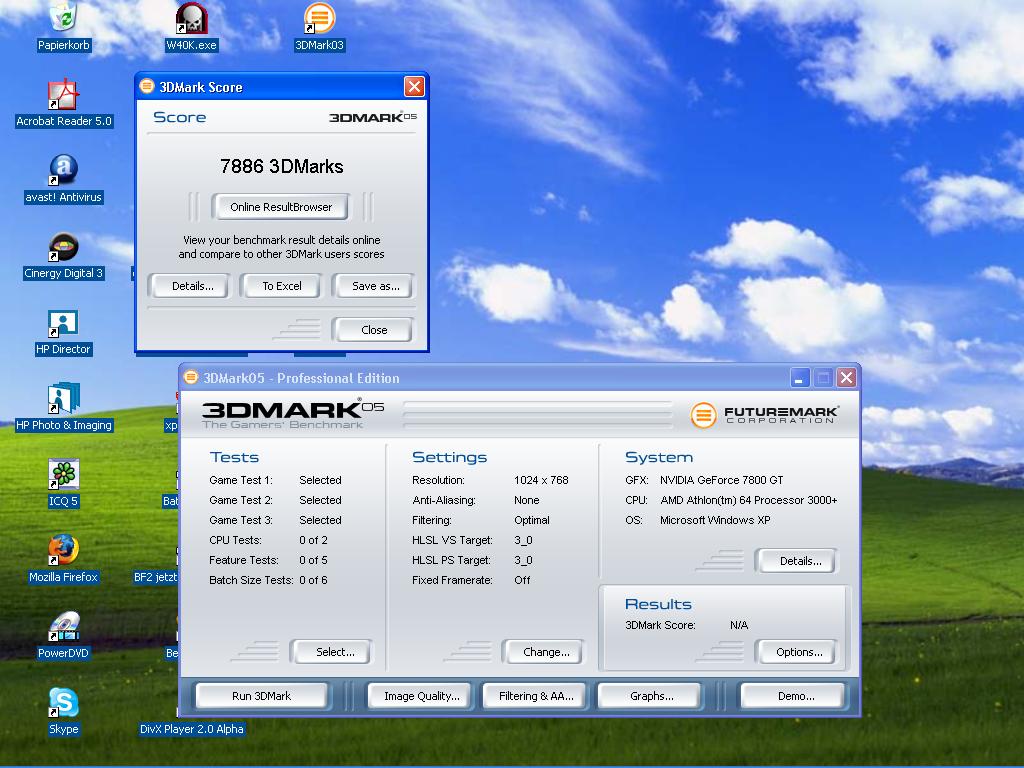Image resolution: width=1024 pixels, height=768 pixels.
Task: Click 3DMark Score N/A result value
Action: (x=739, y=625)
